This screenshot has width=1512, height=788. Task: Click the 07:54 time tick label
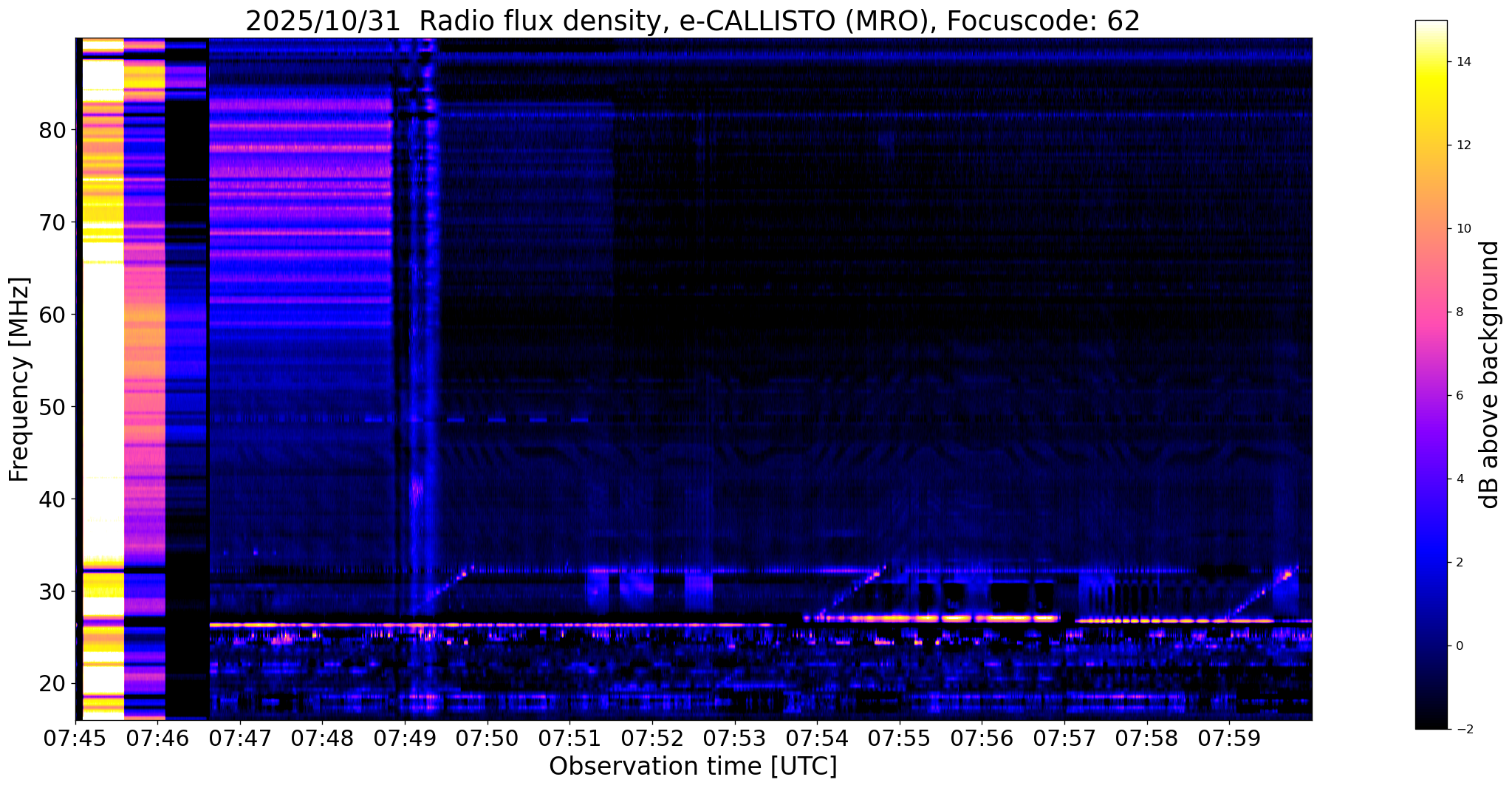point(817,737)
